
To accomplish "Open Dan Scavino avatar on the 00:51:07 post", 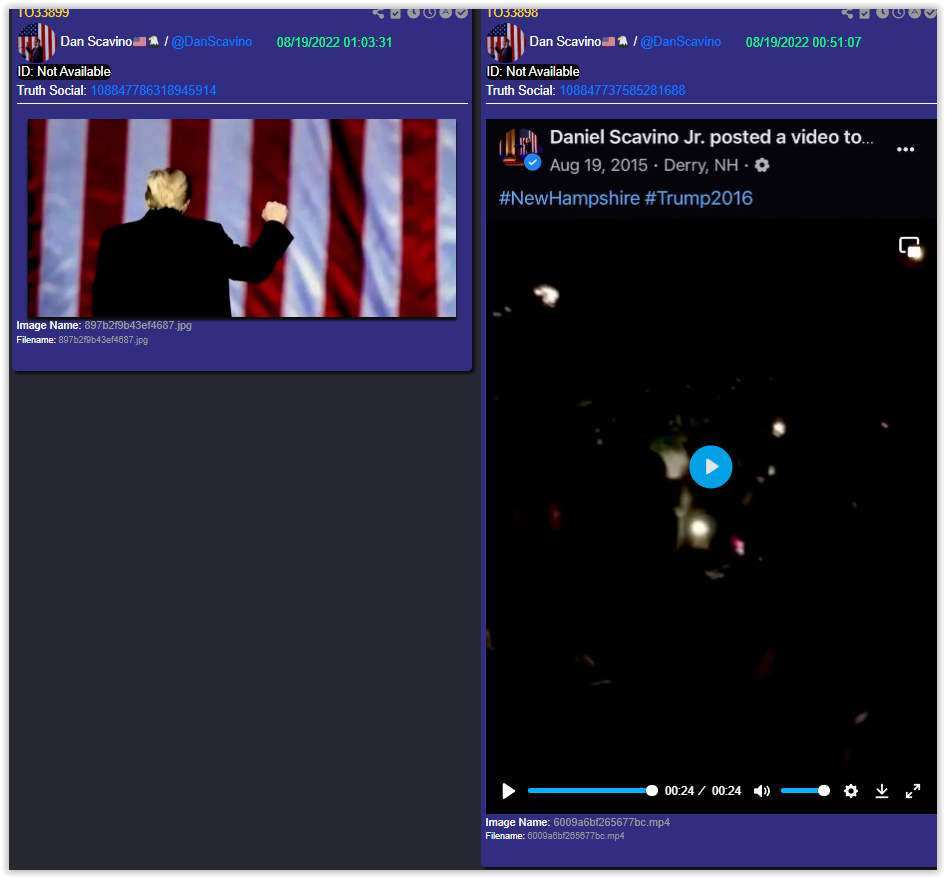I will coord(505,43).
